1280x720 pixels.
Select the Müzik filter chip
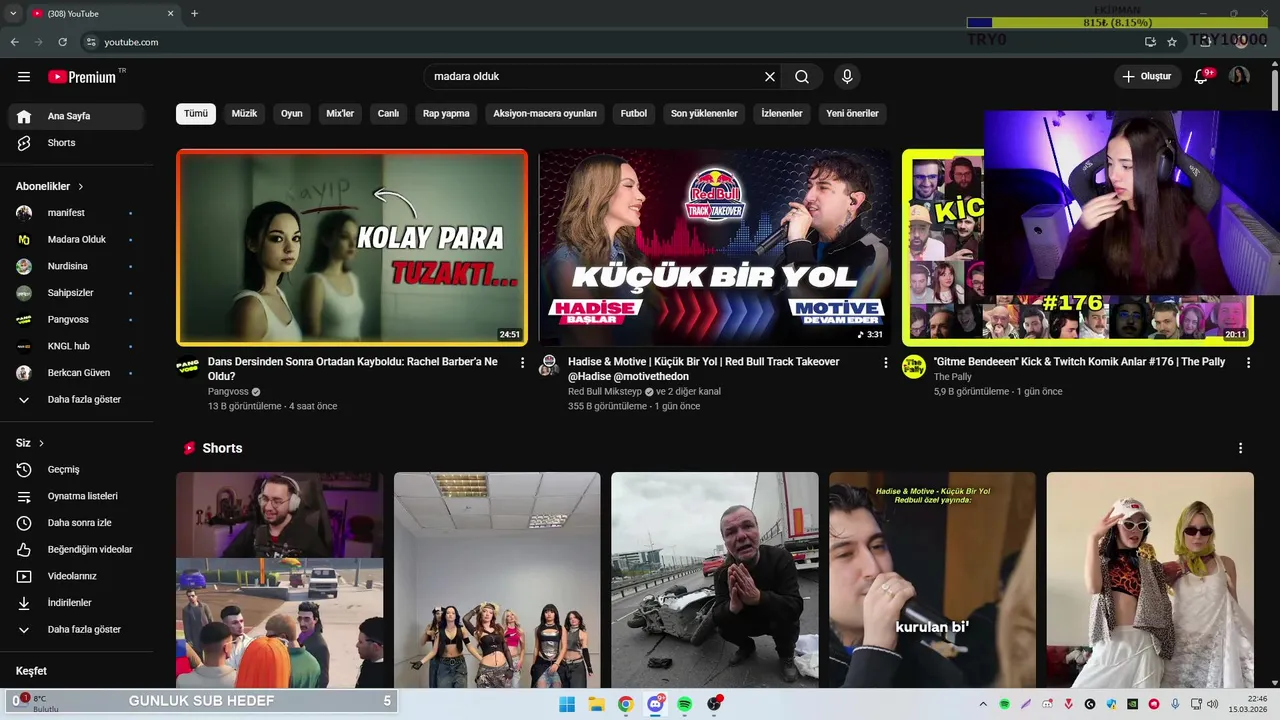(x=244, y=114)
